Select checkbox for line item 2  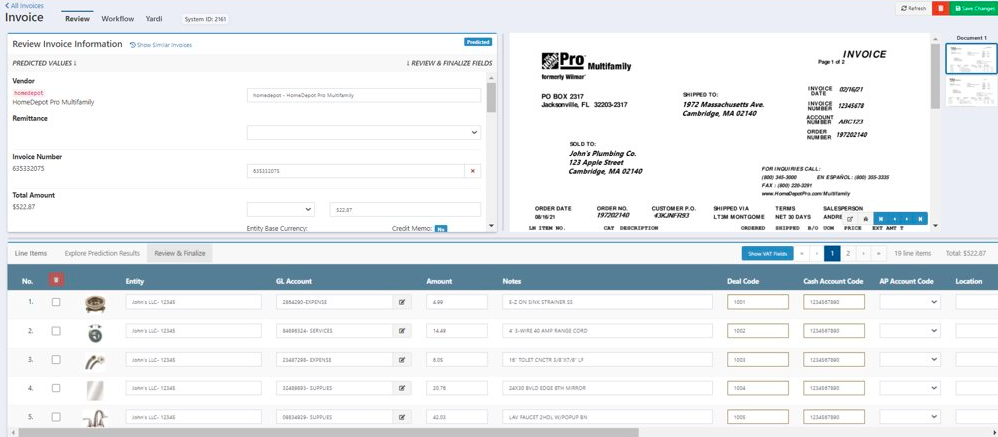(x=56, y=331)
